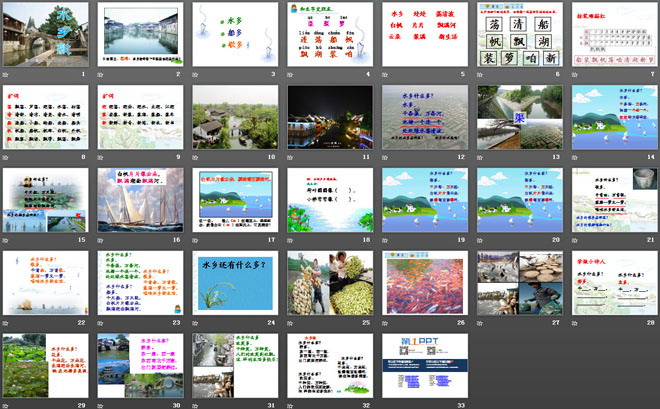This screenshot has width=660, height=409.
Task: Select slide 33 PPT download ad thumbnail
Action: (425, 366)
